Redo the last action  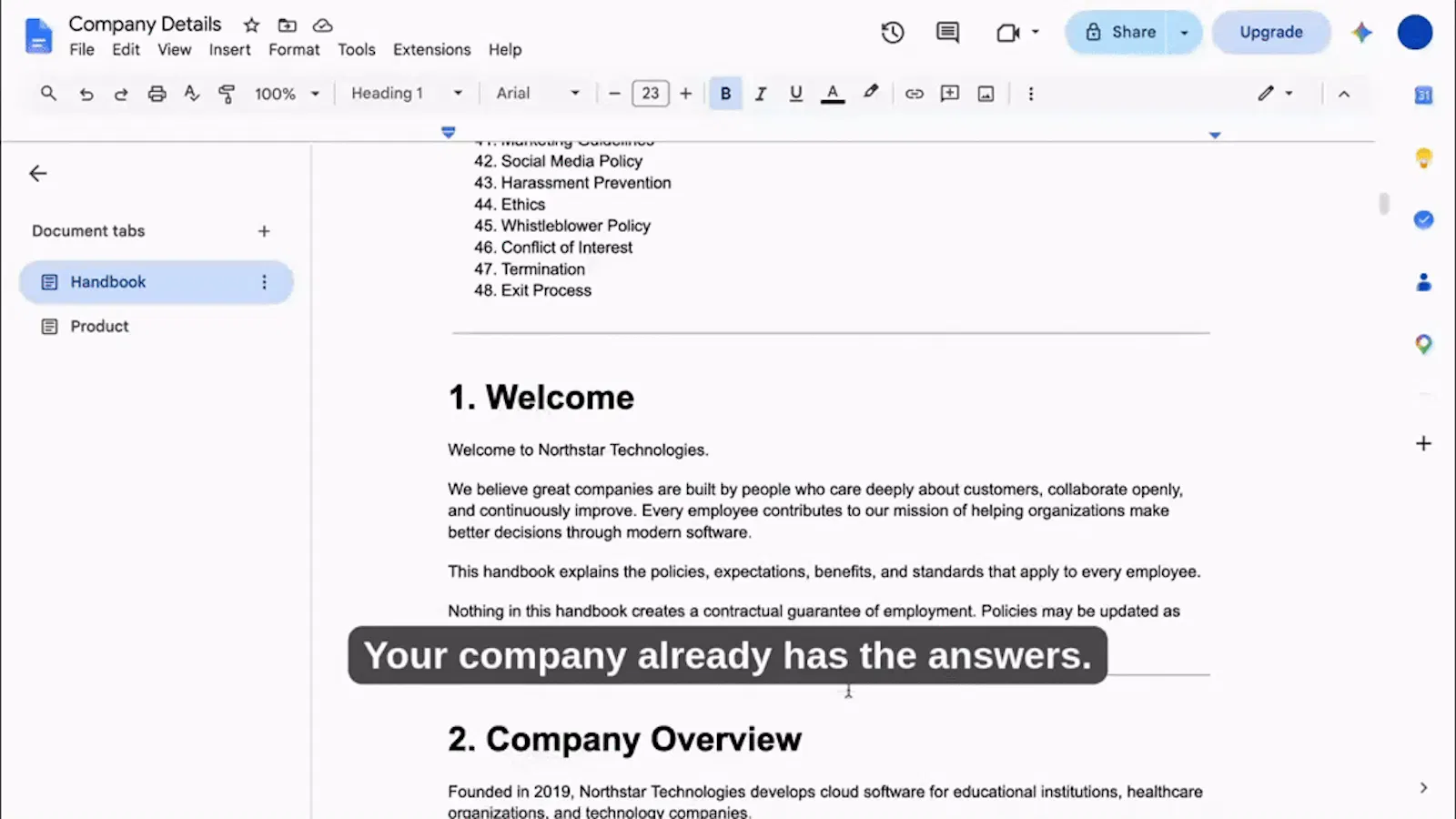[121, 94]
